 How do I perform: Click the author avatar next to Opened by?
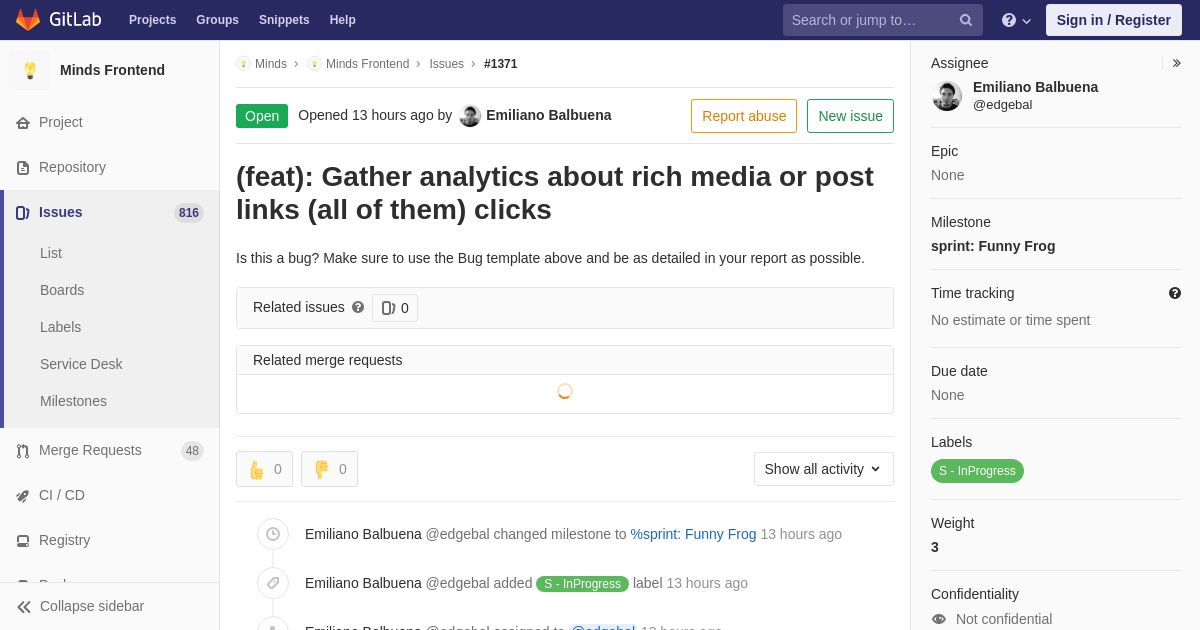click(x=470, y=116)
